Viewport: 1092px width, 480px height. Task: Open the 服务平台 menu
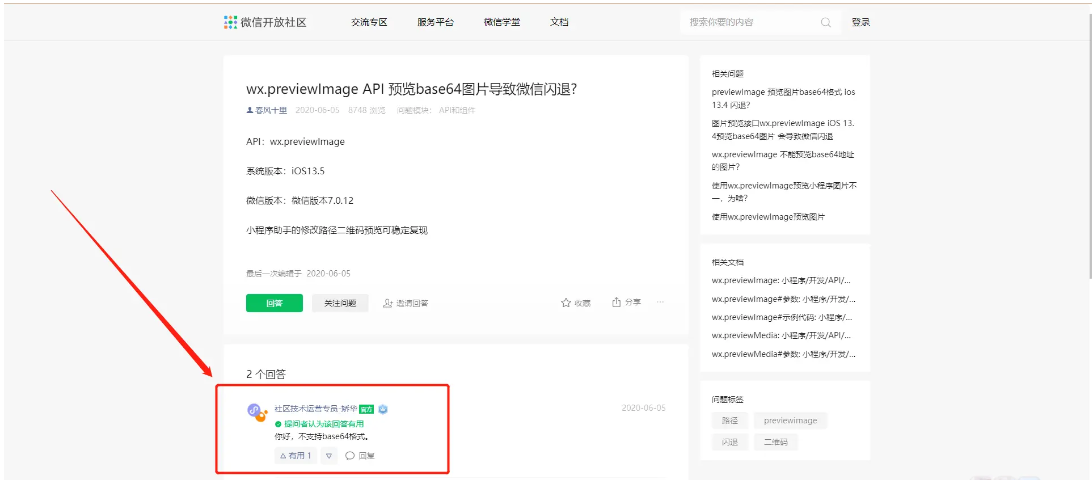coord(435,22)
